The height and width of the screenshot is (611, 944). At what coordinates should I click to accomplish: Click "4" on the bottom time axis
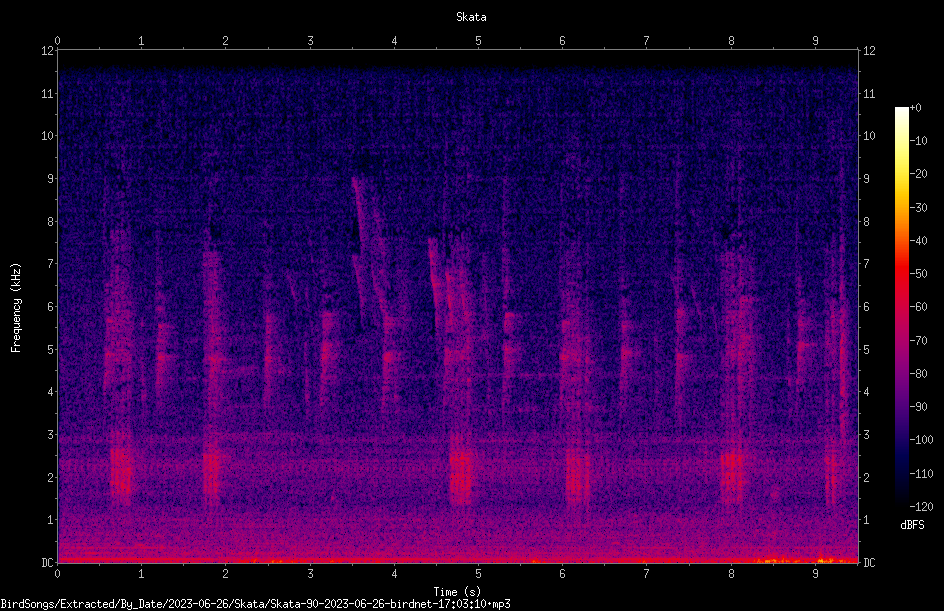coord(394,574)
